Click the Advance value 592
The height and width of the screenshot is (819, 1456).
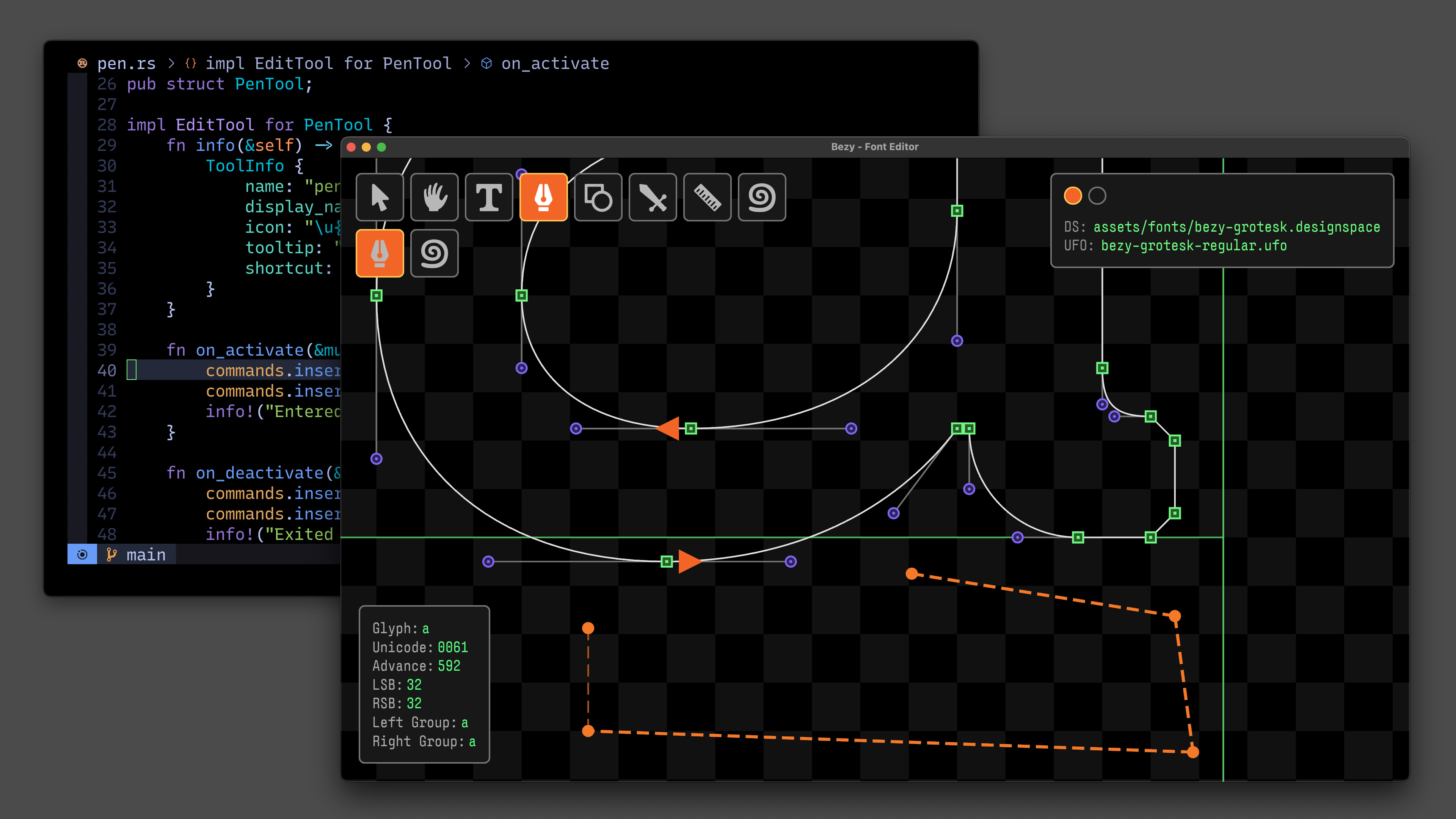click(x=449, y=666)
